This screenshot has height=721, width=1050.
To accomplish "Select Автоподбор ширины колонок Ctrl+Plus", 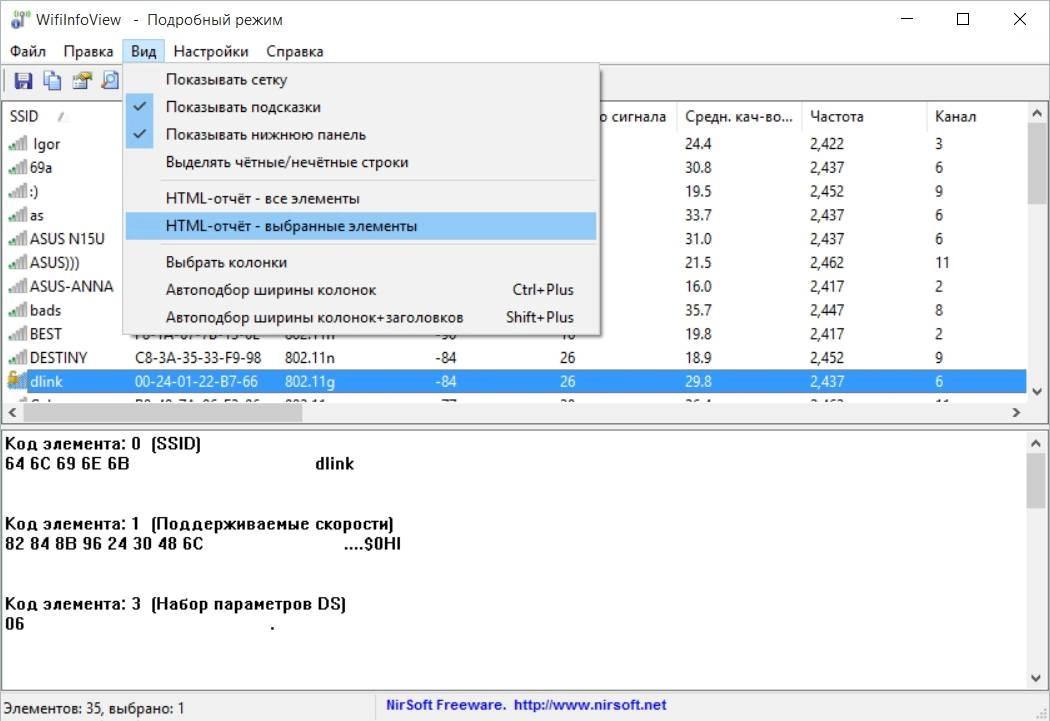I will point(361,290).
